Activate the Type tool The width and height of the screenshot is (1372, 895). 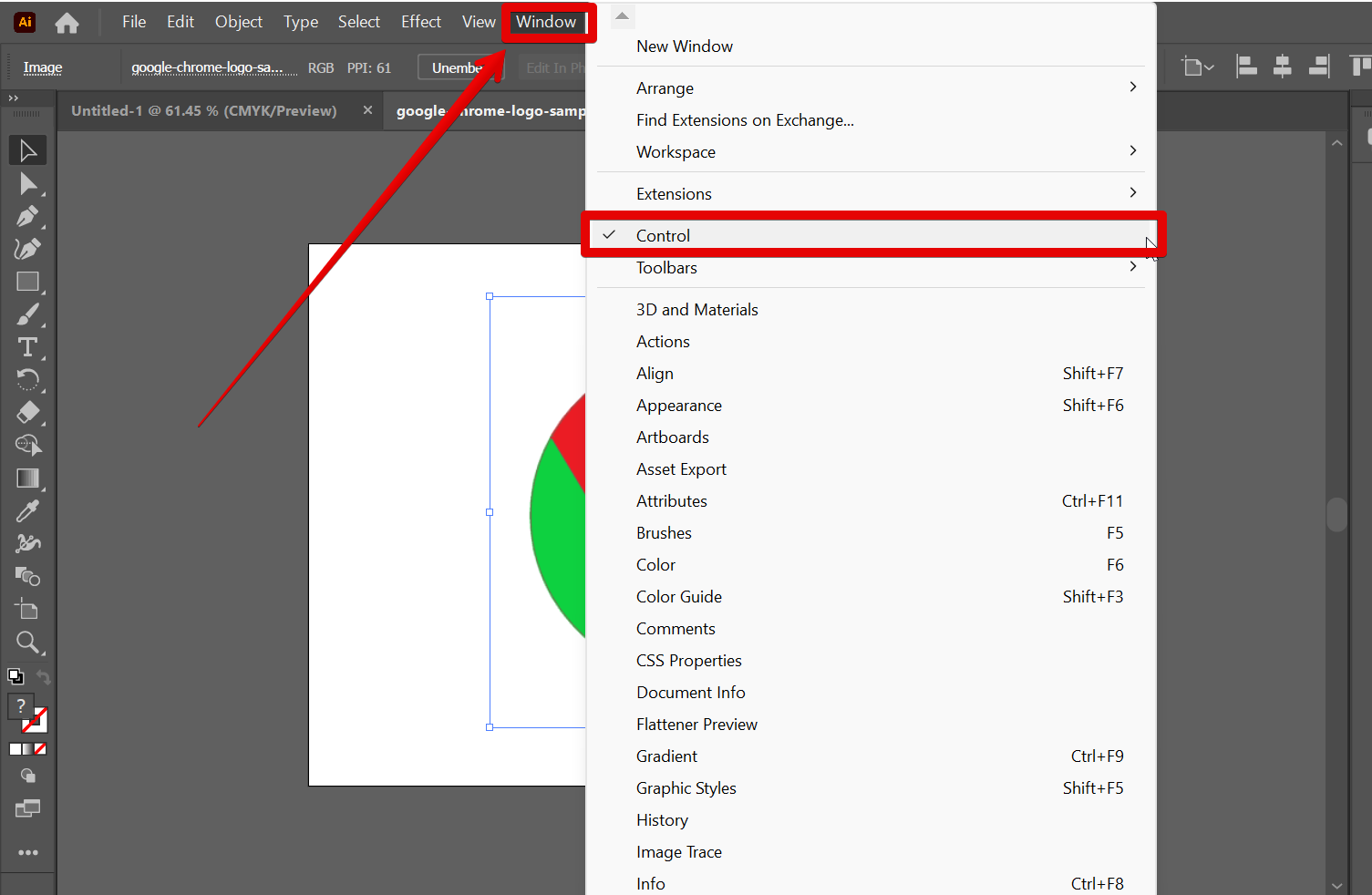pyautogui.click(x=27, y=347)
